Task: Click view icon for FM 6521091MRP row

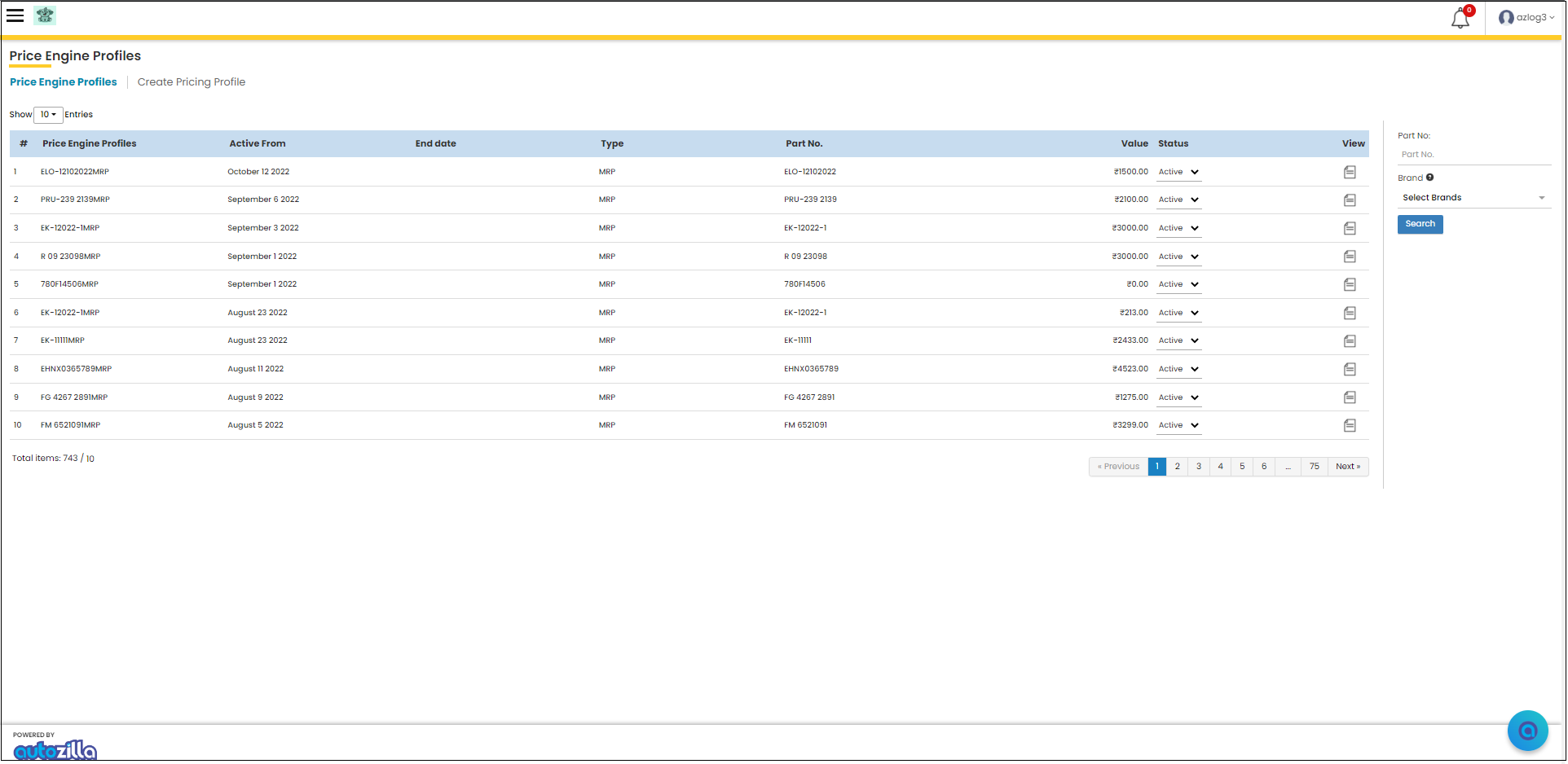Action: [x=1349, y=426]
